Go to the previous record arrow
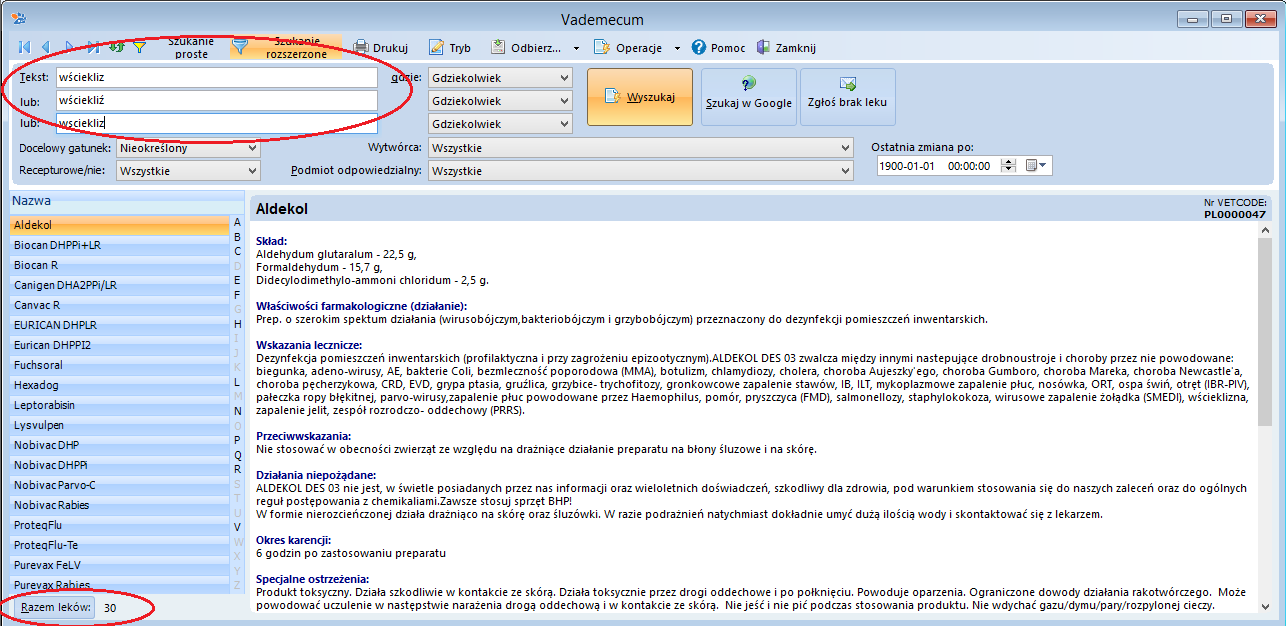 coord(46,47)
